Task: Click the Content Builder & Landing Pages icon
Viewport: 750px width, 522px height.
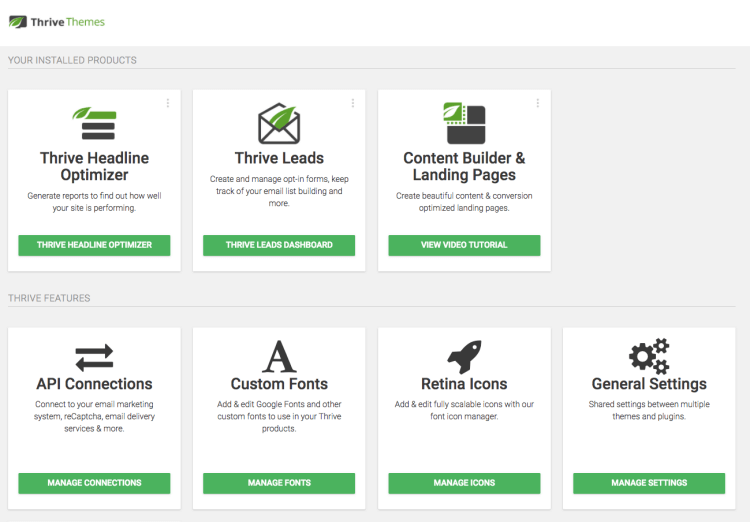Action: click(x=464, y=123)
